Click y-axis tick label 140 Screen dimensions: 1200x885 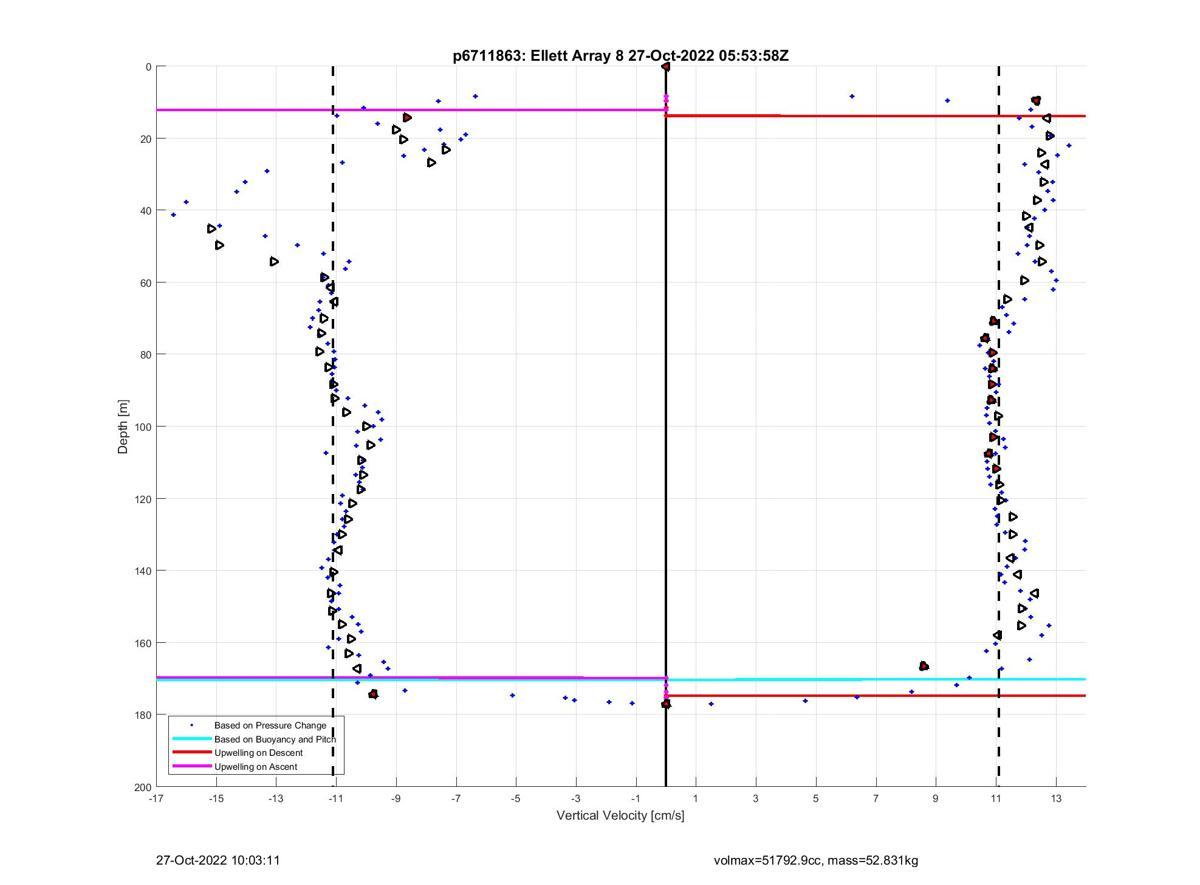(142, 571)
